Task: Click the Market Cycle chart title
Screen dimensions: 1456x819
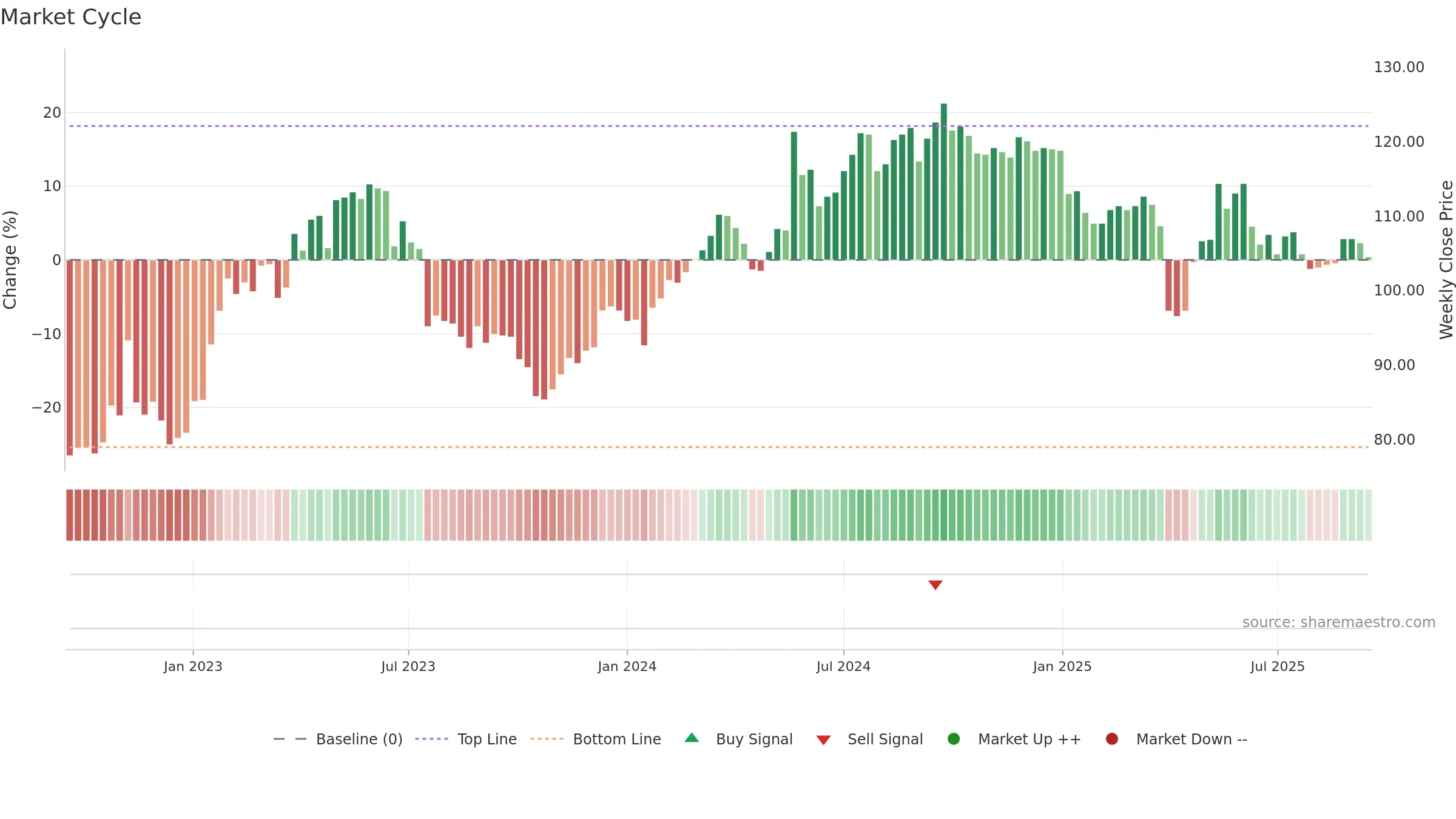Action: coord(71,17)
